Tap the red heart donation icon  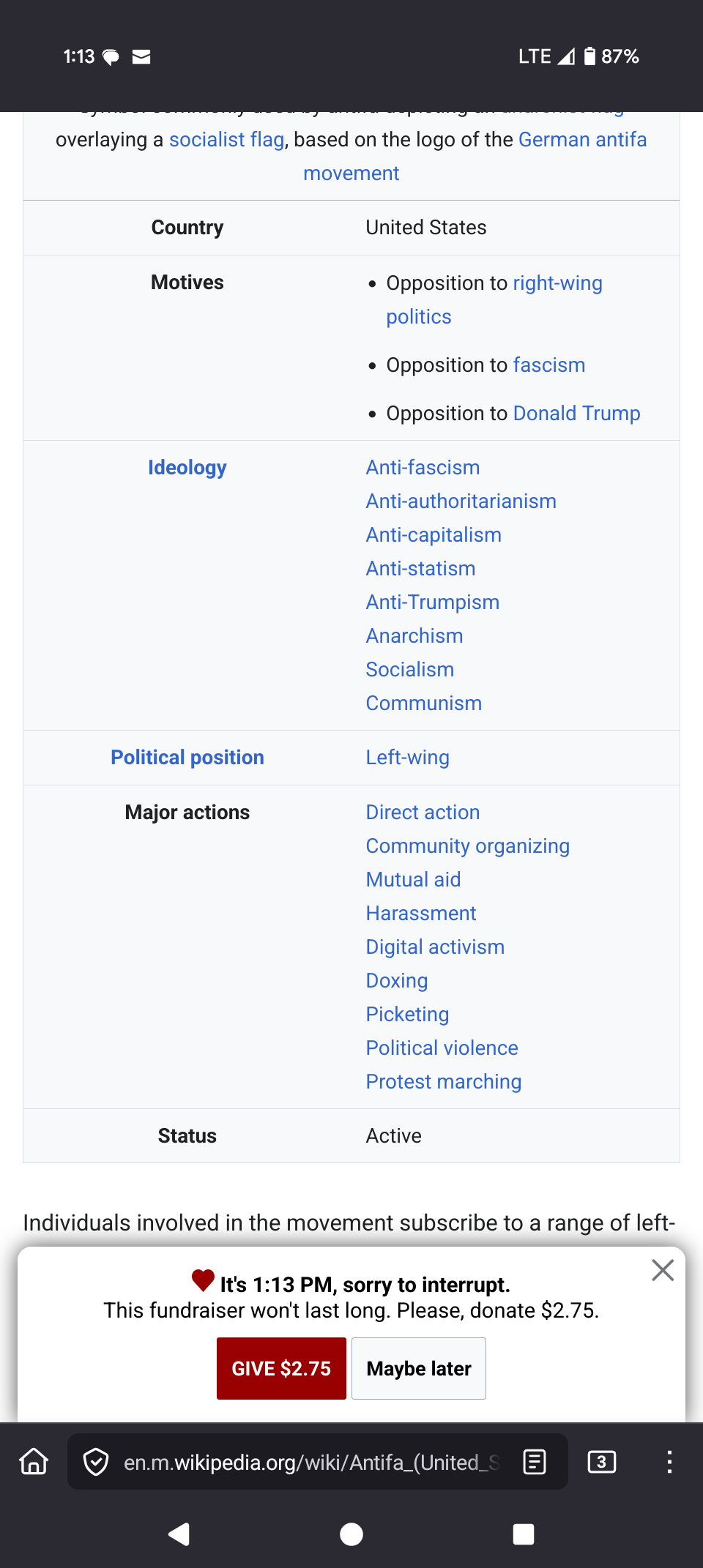click(203, 1280)
